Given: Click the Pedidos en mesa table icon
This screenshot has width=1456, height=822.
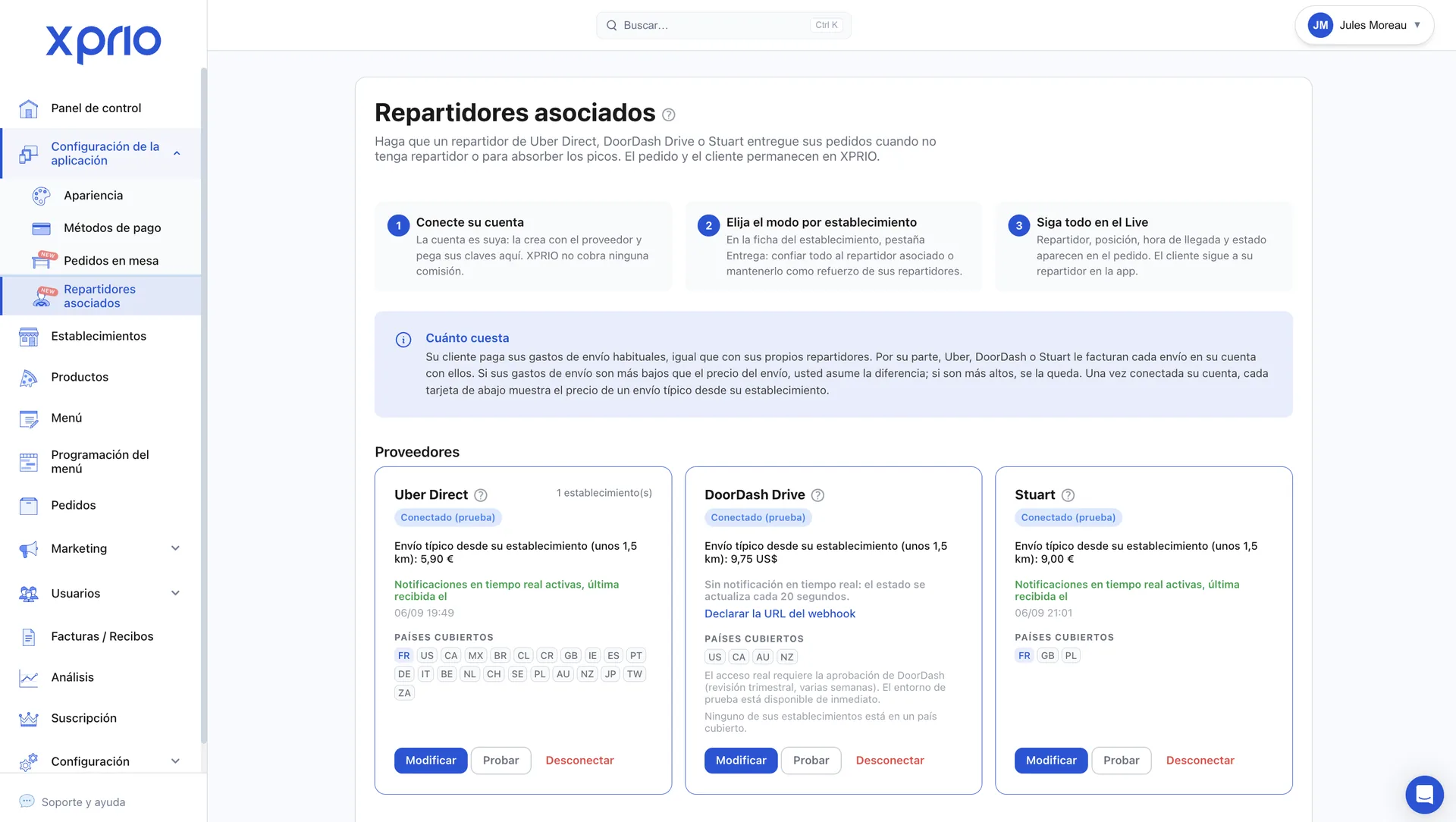Looking at the screenshot, I should coord(43,260).
